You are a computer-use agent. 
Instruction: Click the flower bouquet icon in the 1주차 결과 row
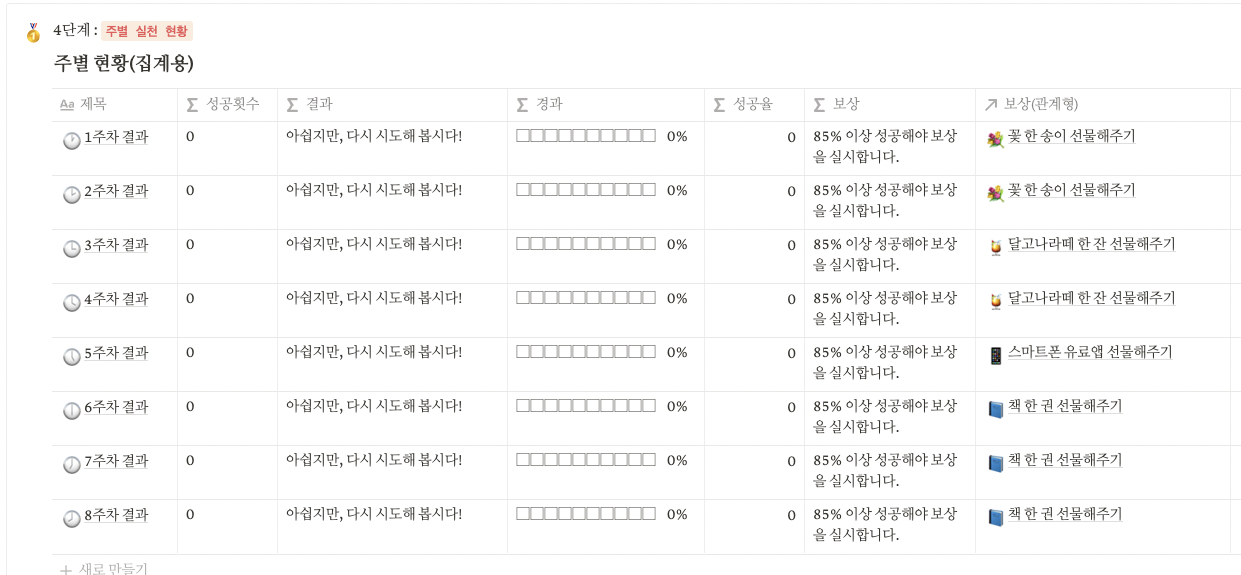(x=995, y=140)
